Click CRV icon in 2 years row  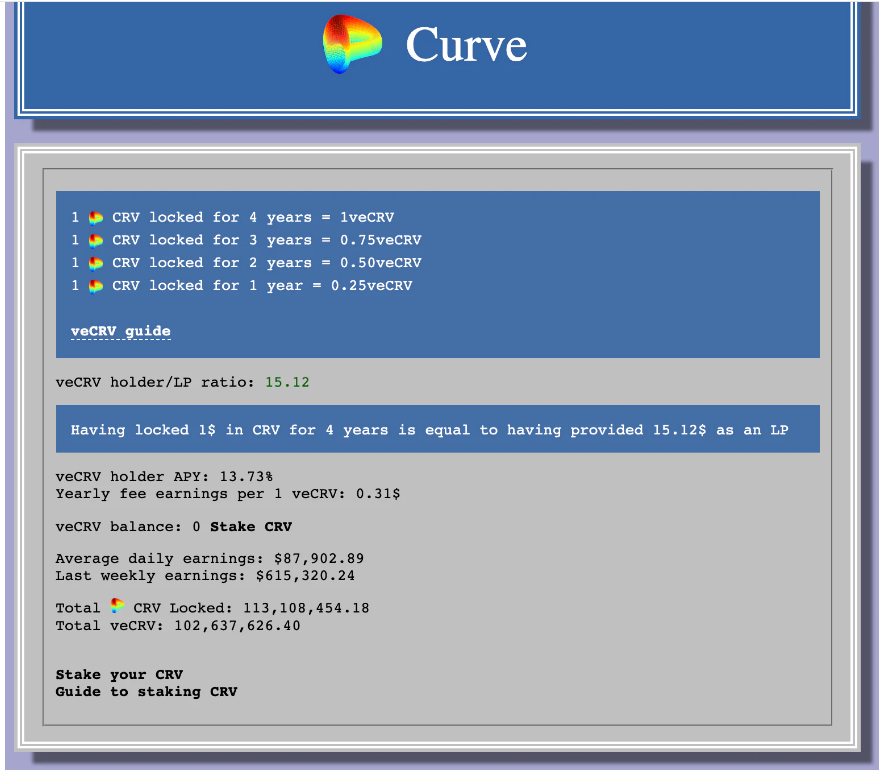96,263
